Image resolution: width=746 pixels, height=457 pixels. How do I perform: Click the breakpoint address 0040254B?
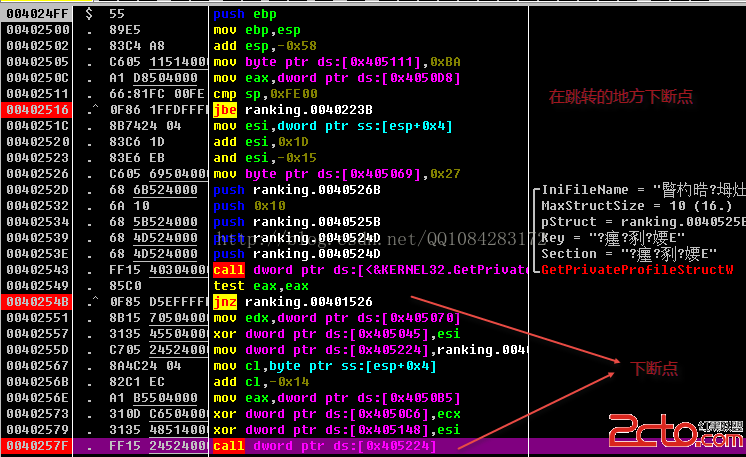pos(37,300)
